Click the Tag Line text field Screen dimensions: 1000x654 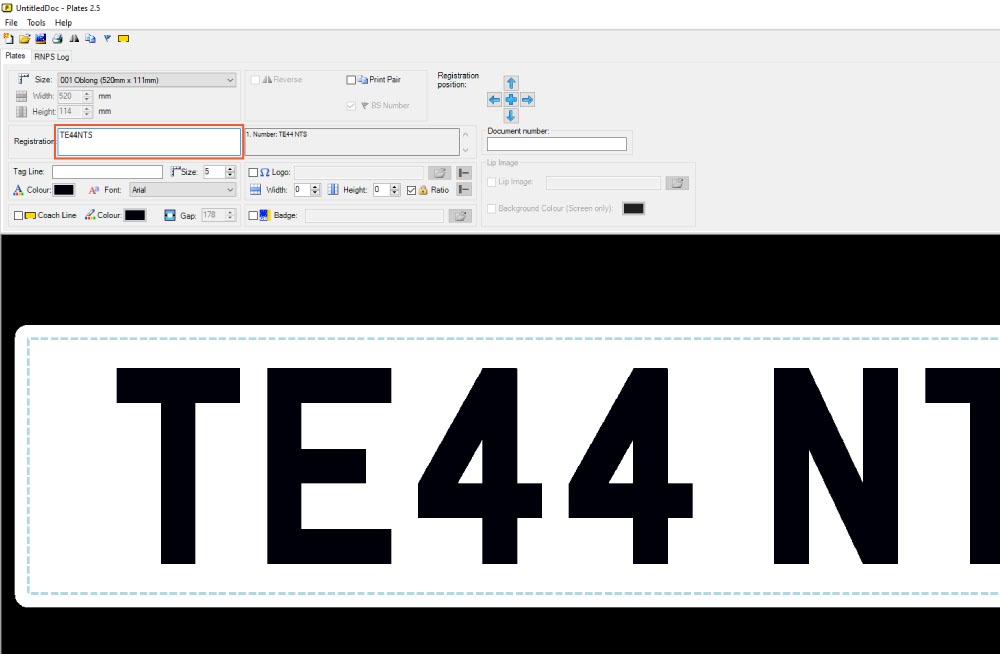[107, 172]
